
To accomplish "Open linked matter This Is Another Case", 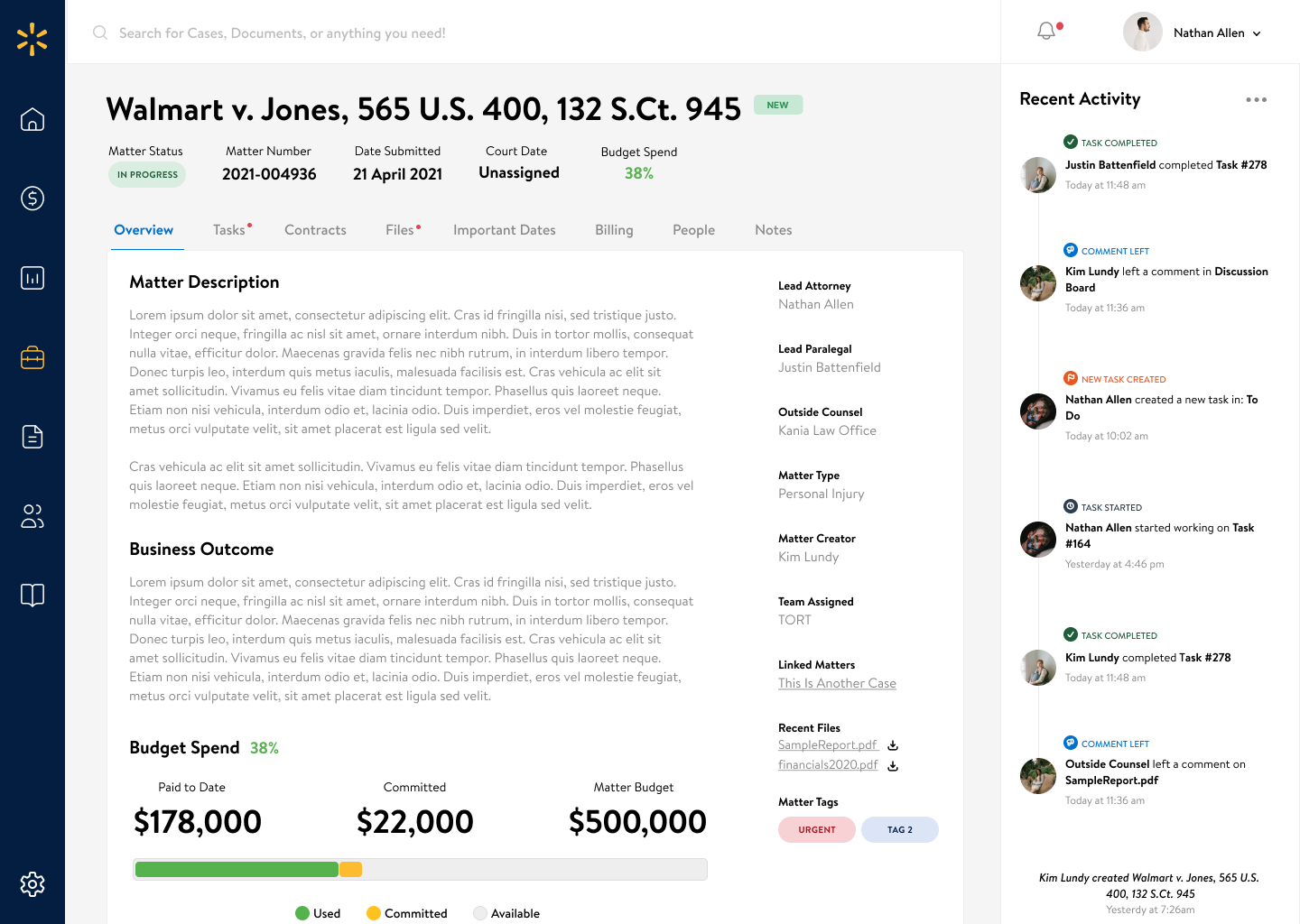I will pos(837,683).
